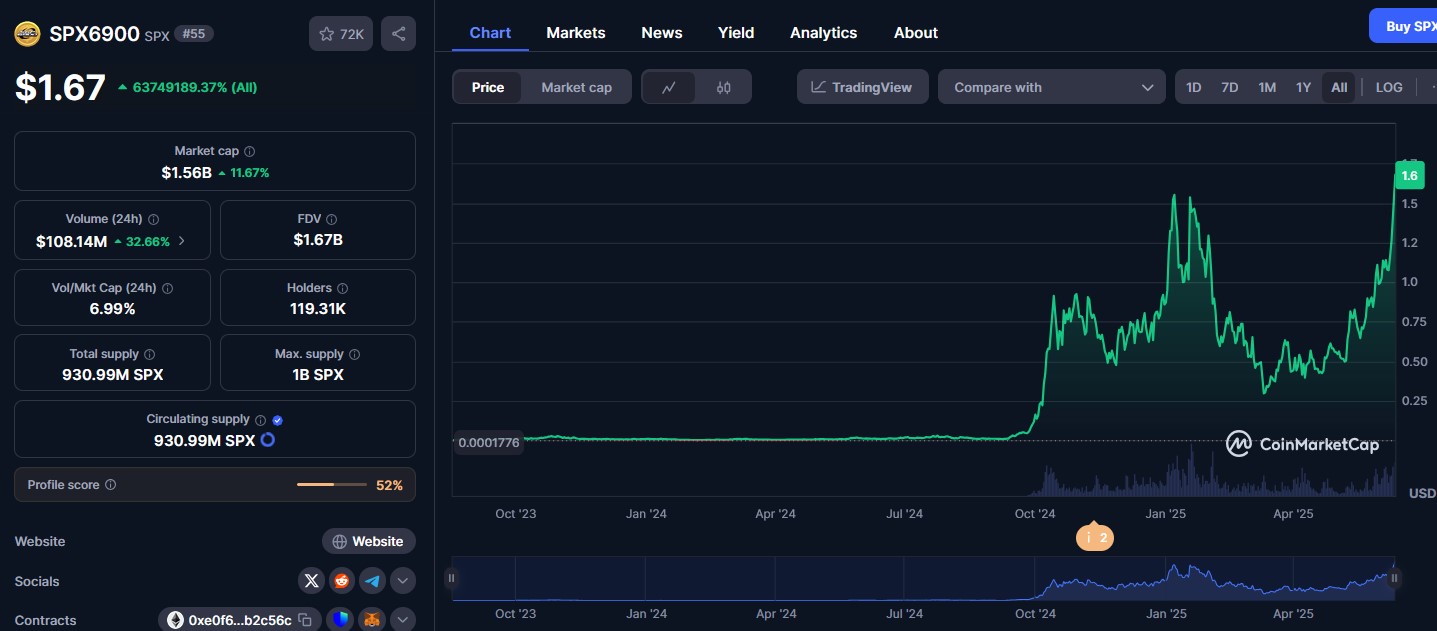The width and height of the screenshot is (1437, 631).
Task: Toggle LOG scale on chart
Action: point(1389,87)
